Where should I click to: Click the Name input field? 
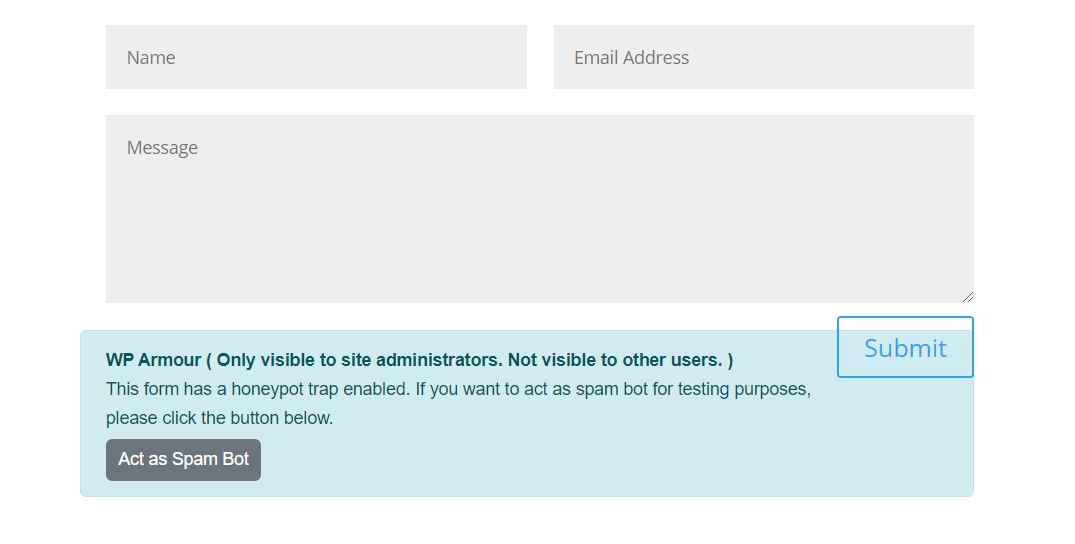click(x=316, y=57)
